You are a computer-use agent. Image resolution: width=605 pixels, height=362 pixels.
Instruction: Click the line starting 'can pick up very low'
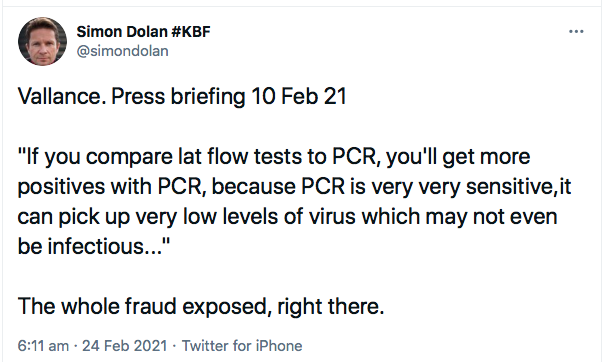[x=287, y=217]
